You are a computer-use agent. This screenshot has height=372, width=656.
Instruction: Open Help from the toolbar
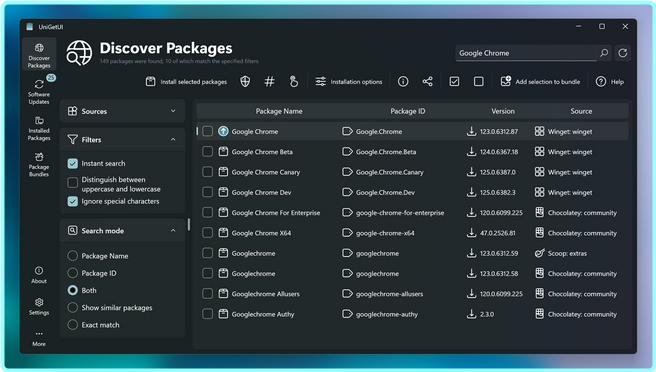click(610, 82)
